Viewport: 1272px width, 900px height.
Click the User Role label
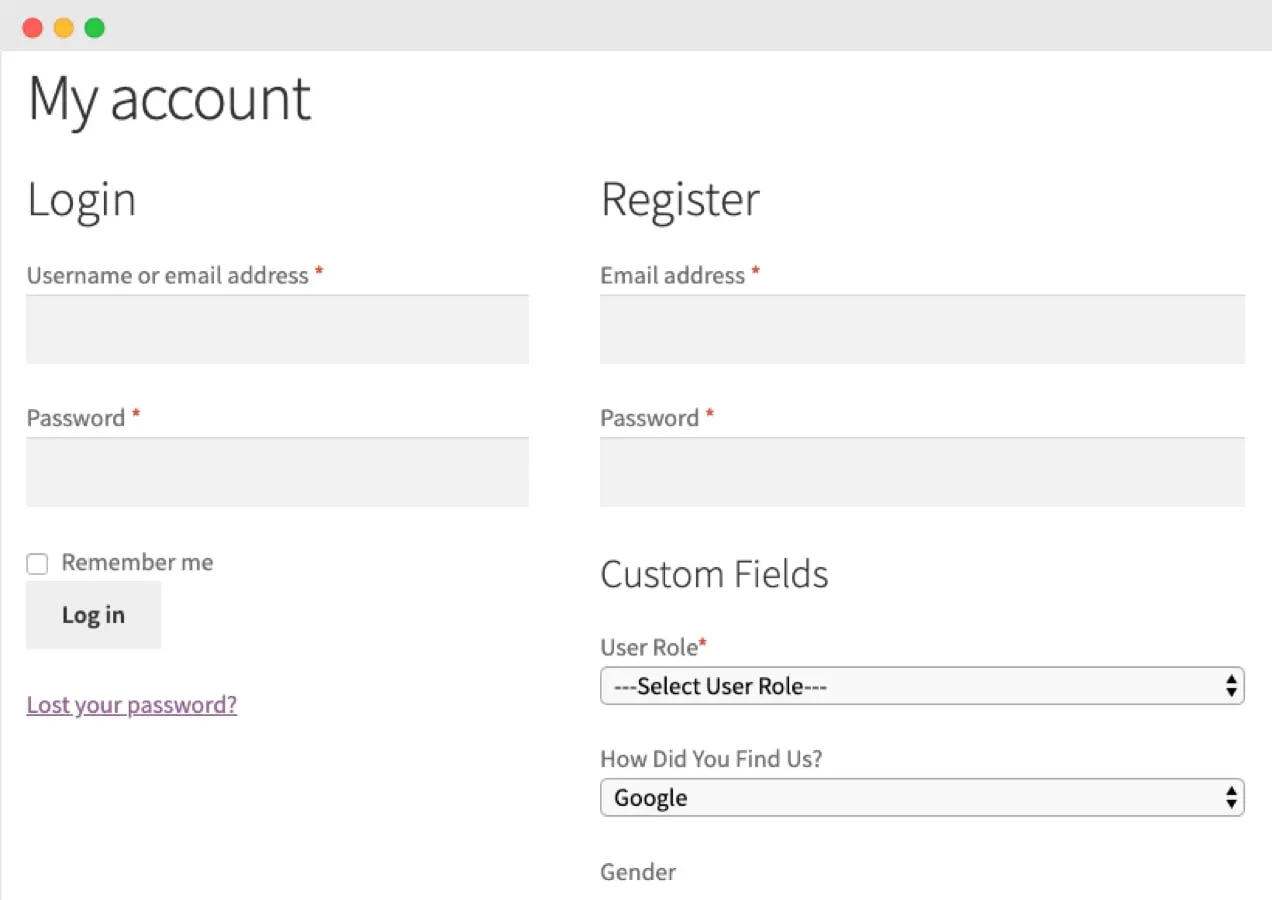pyautogui.click(x=649, y=647)
